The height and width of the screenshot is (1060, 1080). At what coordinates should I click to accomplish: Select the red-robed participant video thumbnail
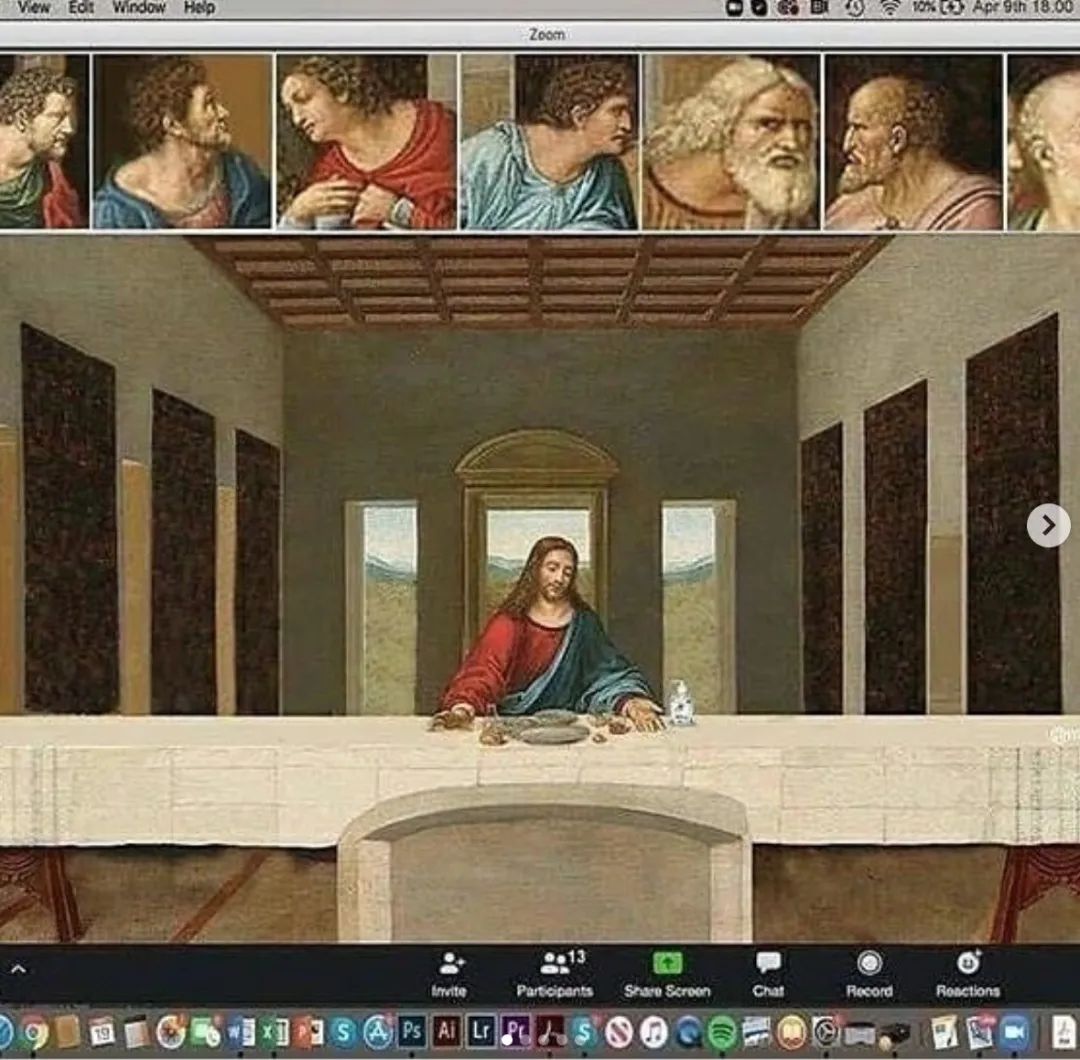click(366, 141)
